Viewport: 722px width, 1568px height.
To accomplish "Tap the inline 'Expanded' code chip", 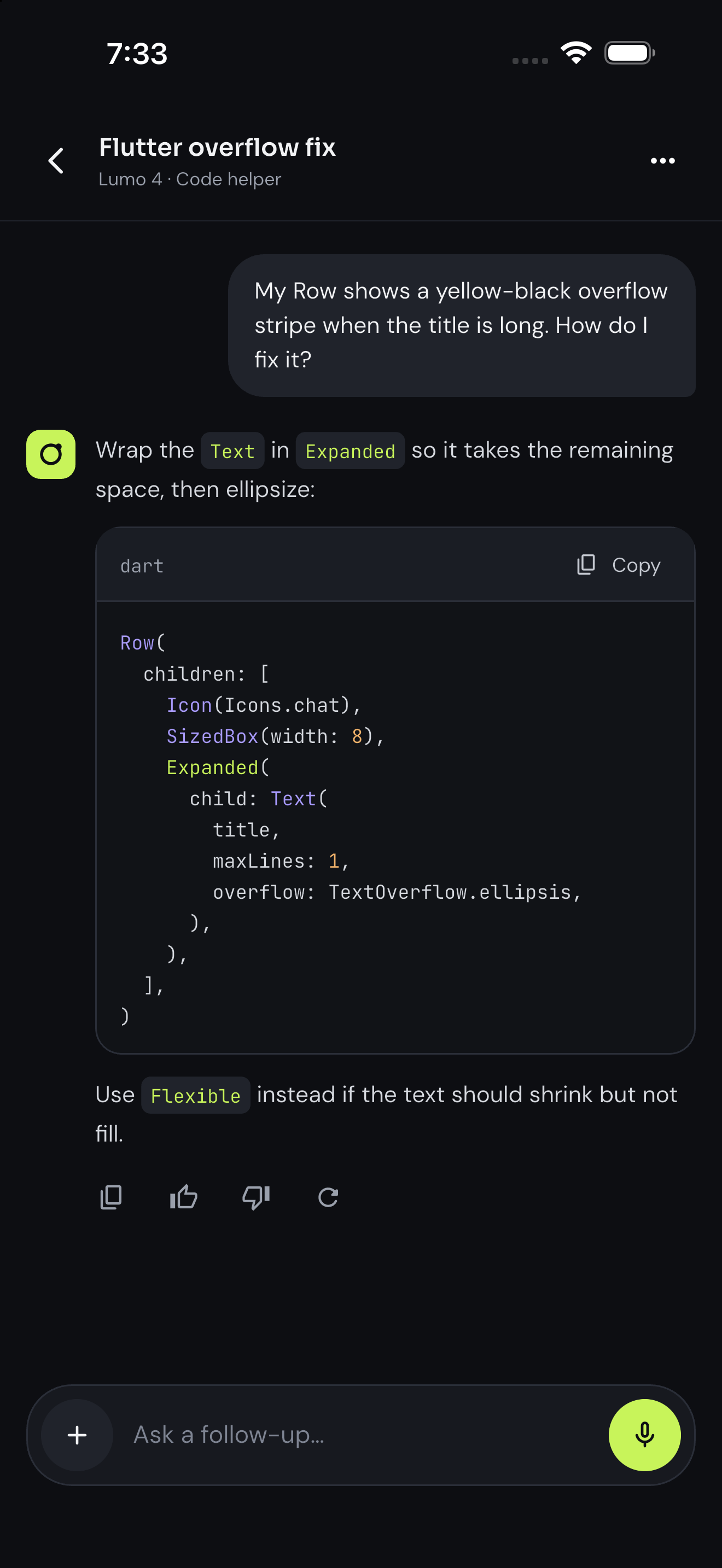I will click(x=350, y=450).
